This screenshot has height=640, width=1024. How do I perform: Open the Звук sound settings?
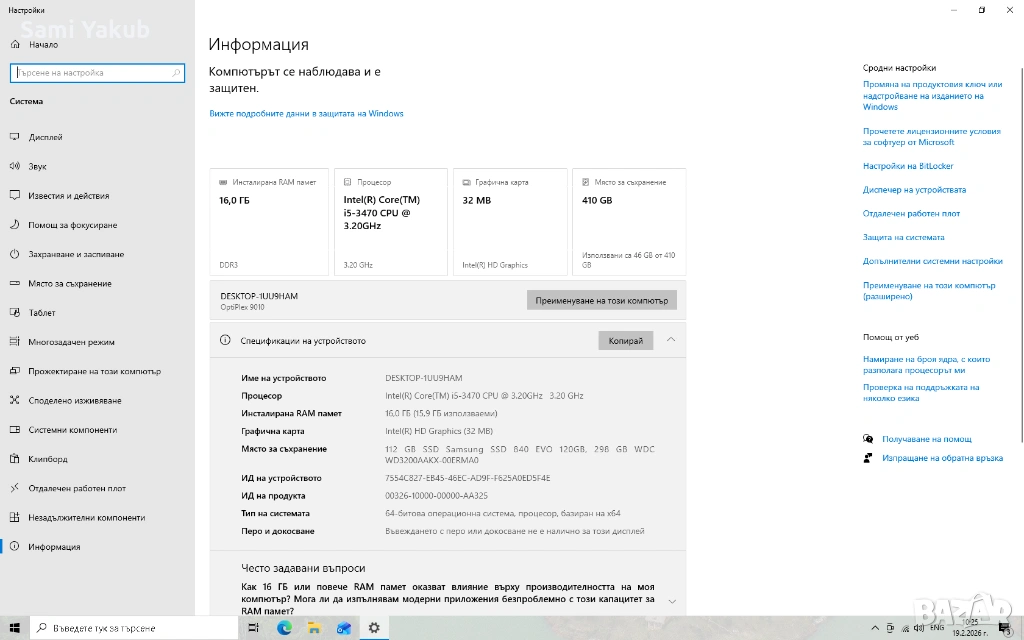click(x=38, y=166)
